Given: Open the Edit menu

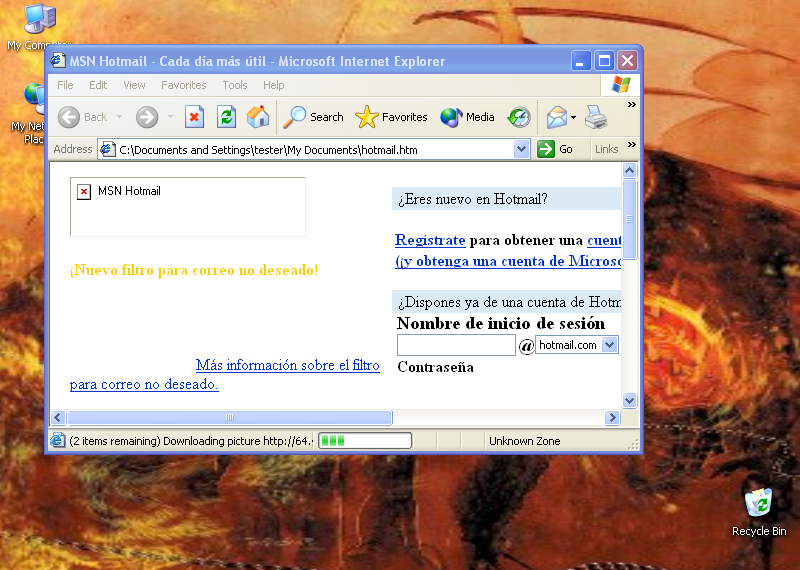Looking at the screenshot, I should click(x=98, y=85).
